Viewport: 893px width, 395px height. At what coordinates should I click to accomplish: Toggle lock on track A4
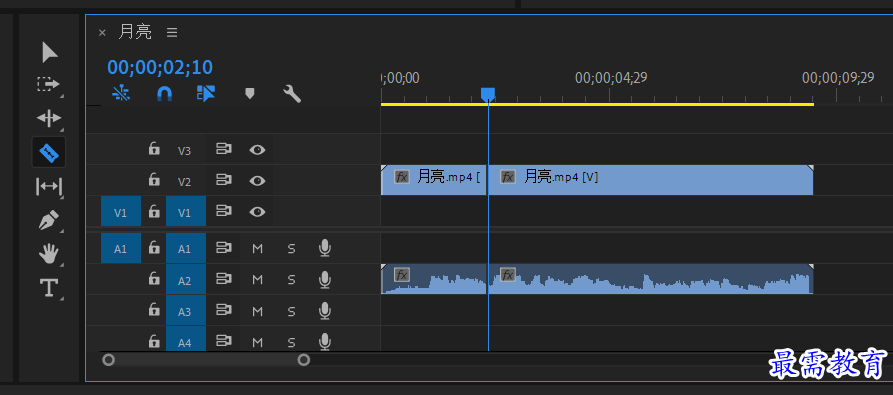pyautogui.click(x=154, y=341)
